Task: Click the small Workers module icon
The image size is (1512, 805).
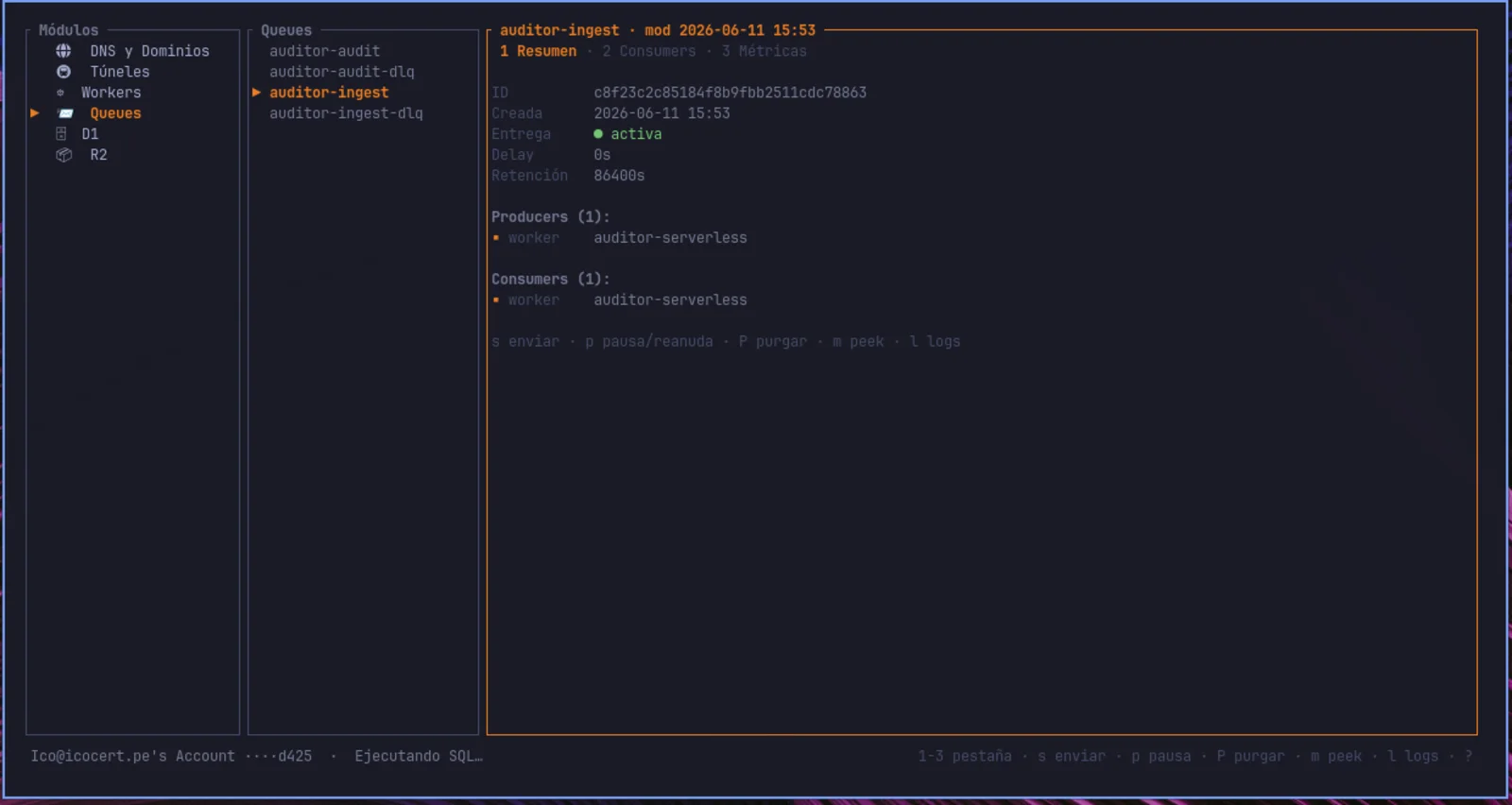Action: 60,93
